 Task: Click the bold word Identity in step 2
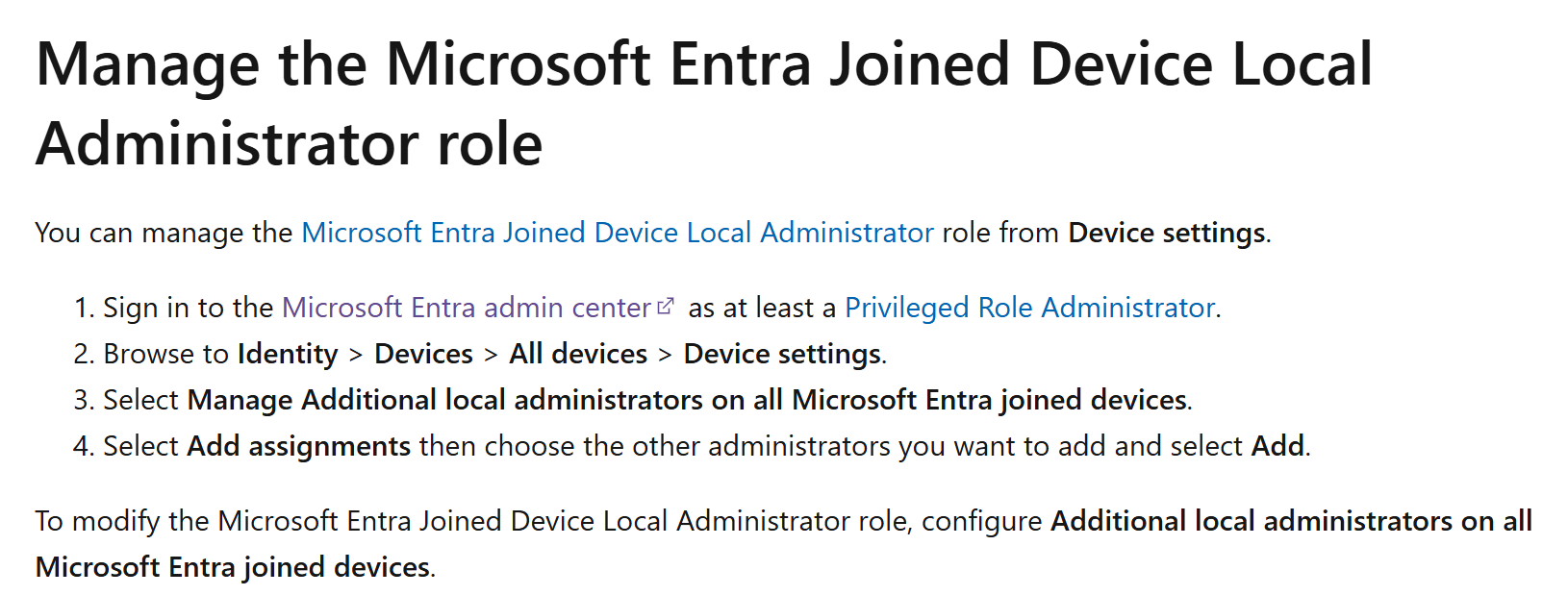pyautogui.click(x=288, y=354)
